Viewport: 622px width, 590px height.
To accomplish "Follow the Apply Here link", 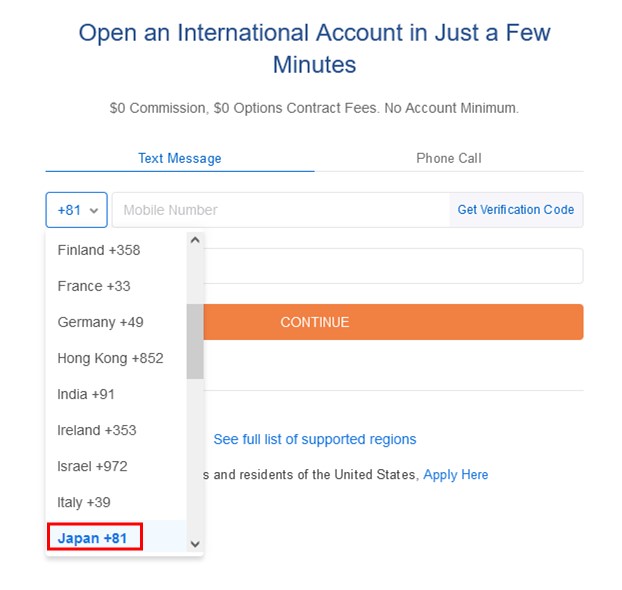I will pos(456,475).
